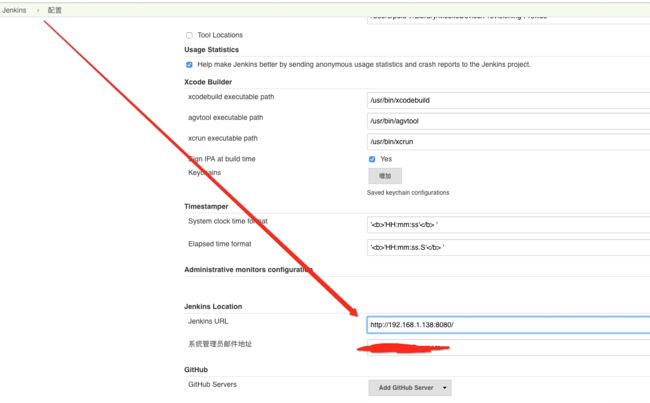Screen dimensions: 650x403
Task: Click the xcodebuild executable path label
Action: coord(231,97)
